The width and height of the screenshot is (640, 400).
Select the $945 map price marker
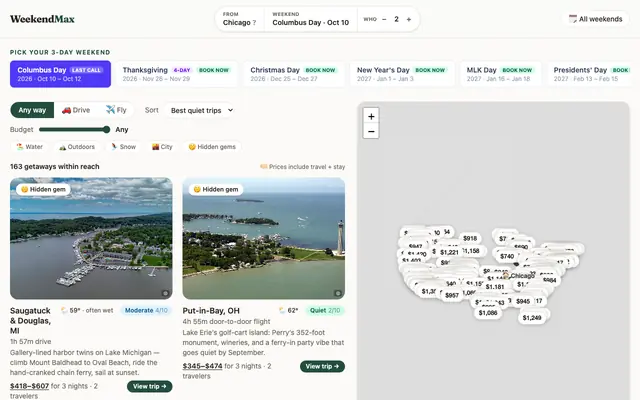(x=523, y=301)
